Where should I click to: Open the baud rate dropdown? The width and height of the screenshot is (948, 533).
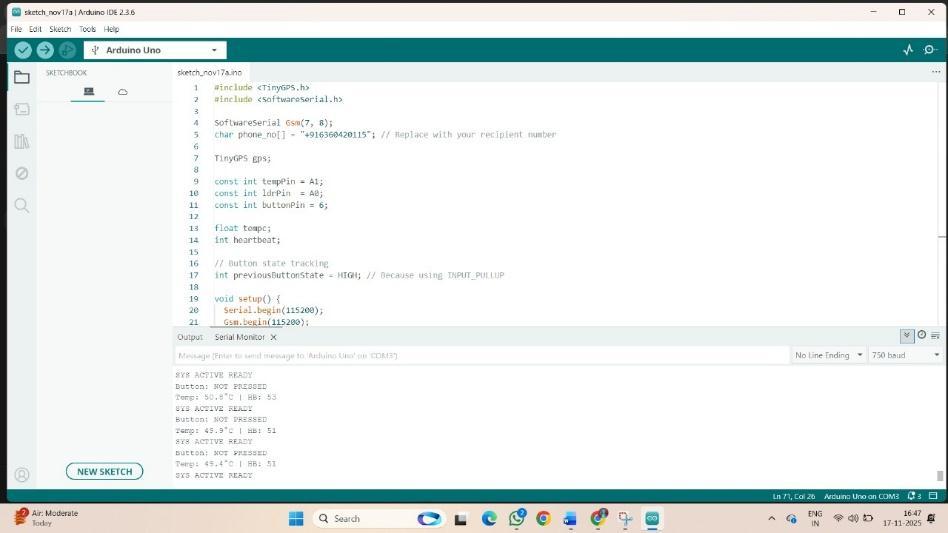905,355
